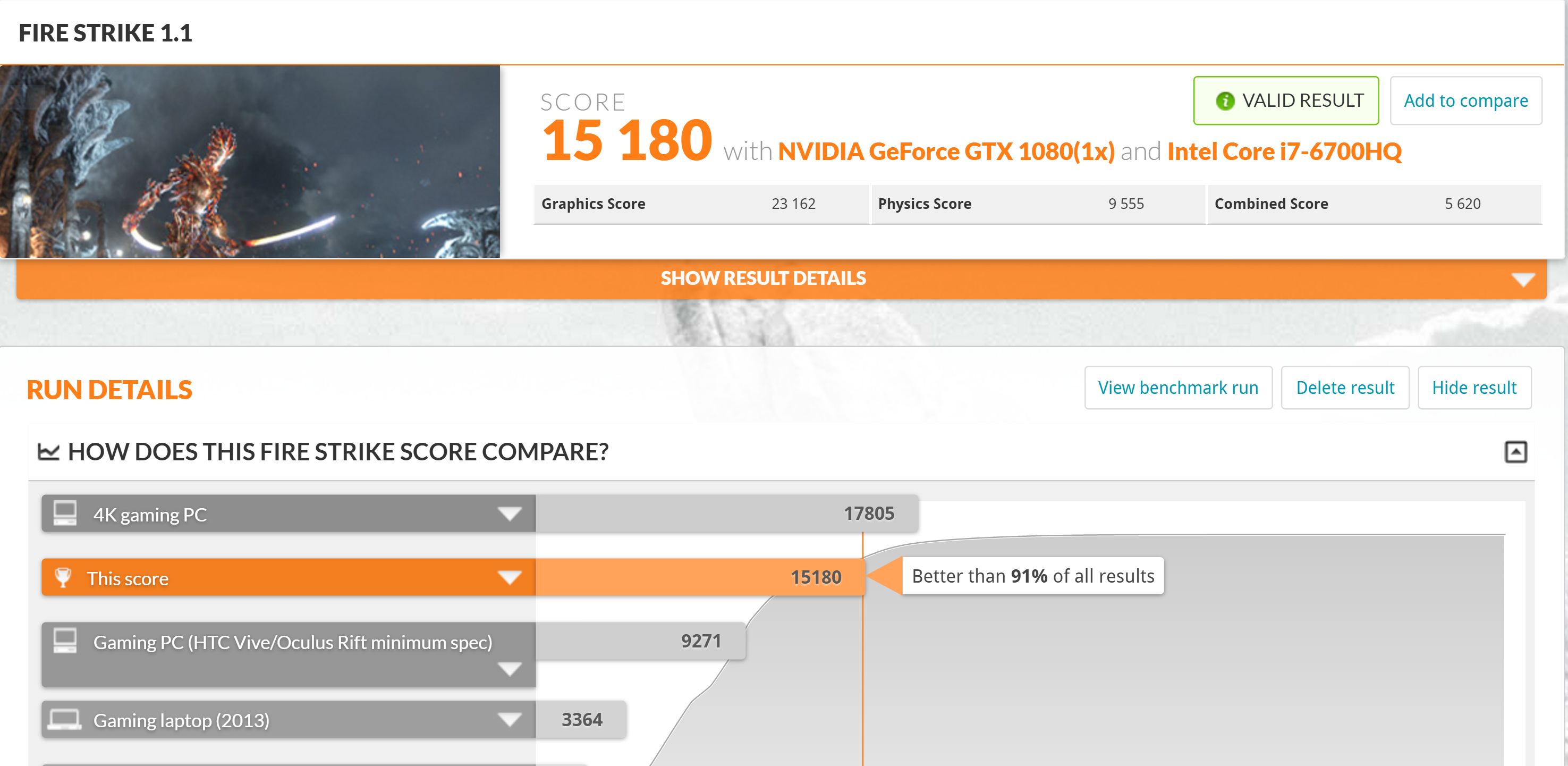Screen dimensions: 1568x766
Task: Click the monitor icon in the Gaming PC Vive row
Action: [65, 641]
